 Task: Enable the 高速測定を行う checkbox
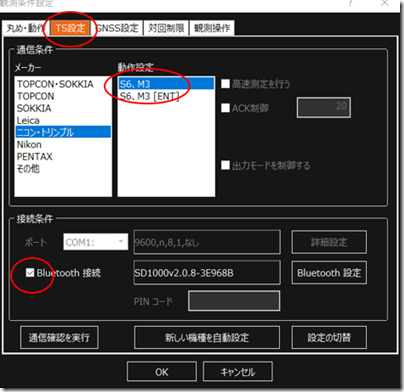click(x=225, y=84)
